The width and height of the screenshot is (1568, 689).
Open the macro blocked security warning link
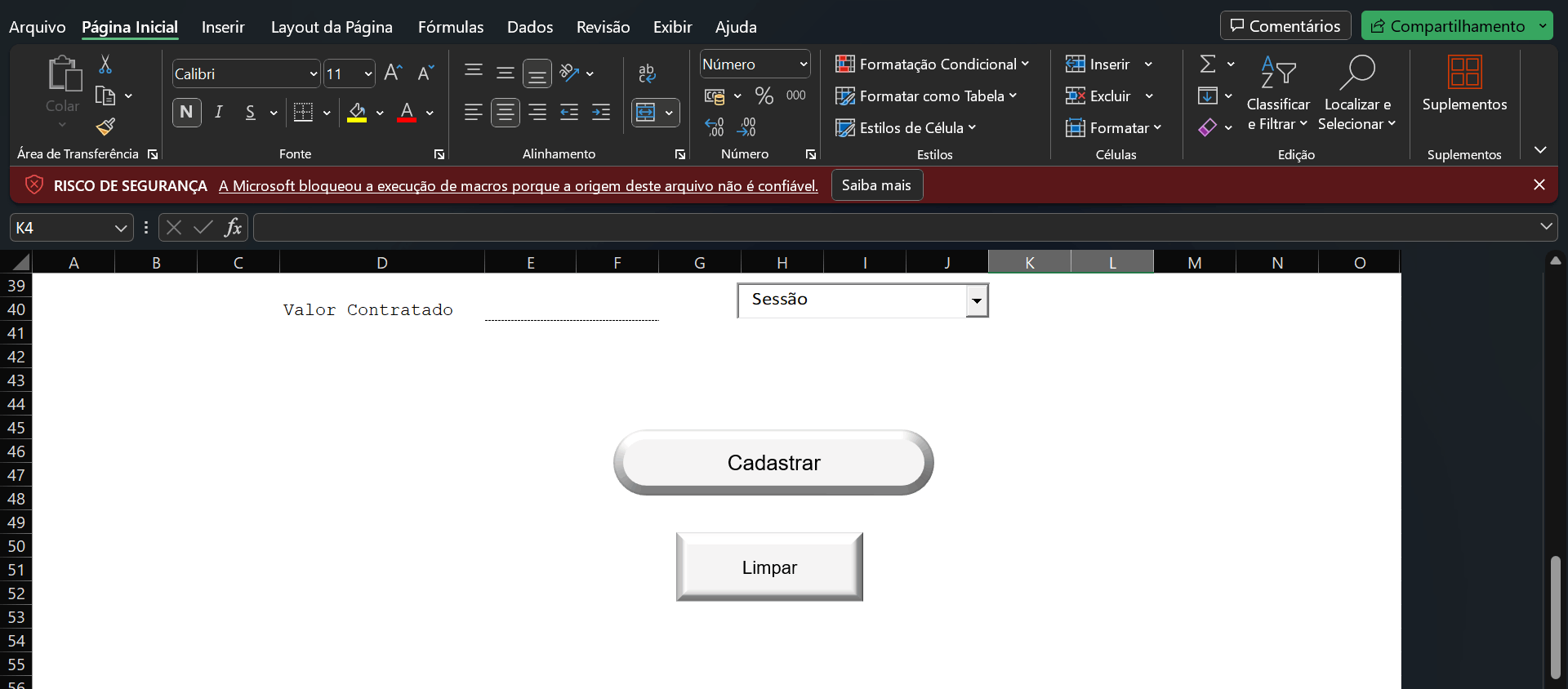tap(519, 186)
